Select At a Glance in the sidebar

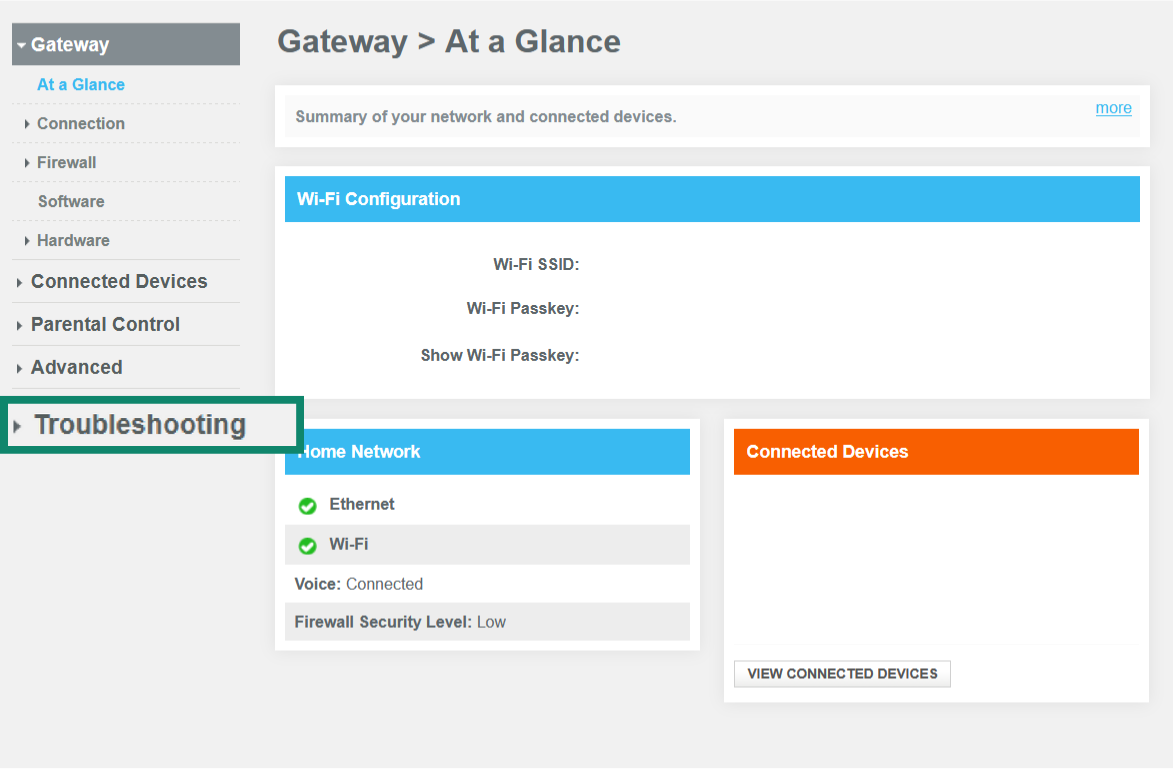tap(81, 85)
